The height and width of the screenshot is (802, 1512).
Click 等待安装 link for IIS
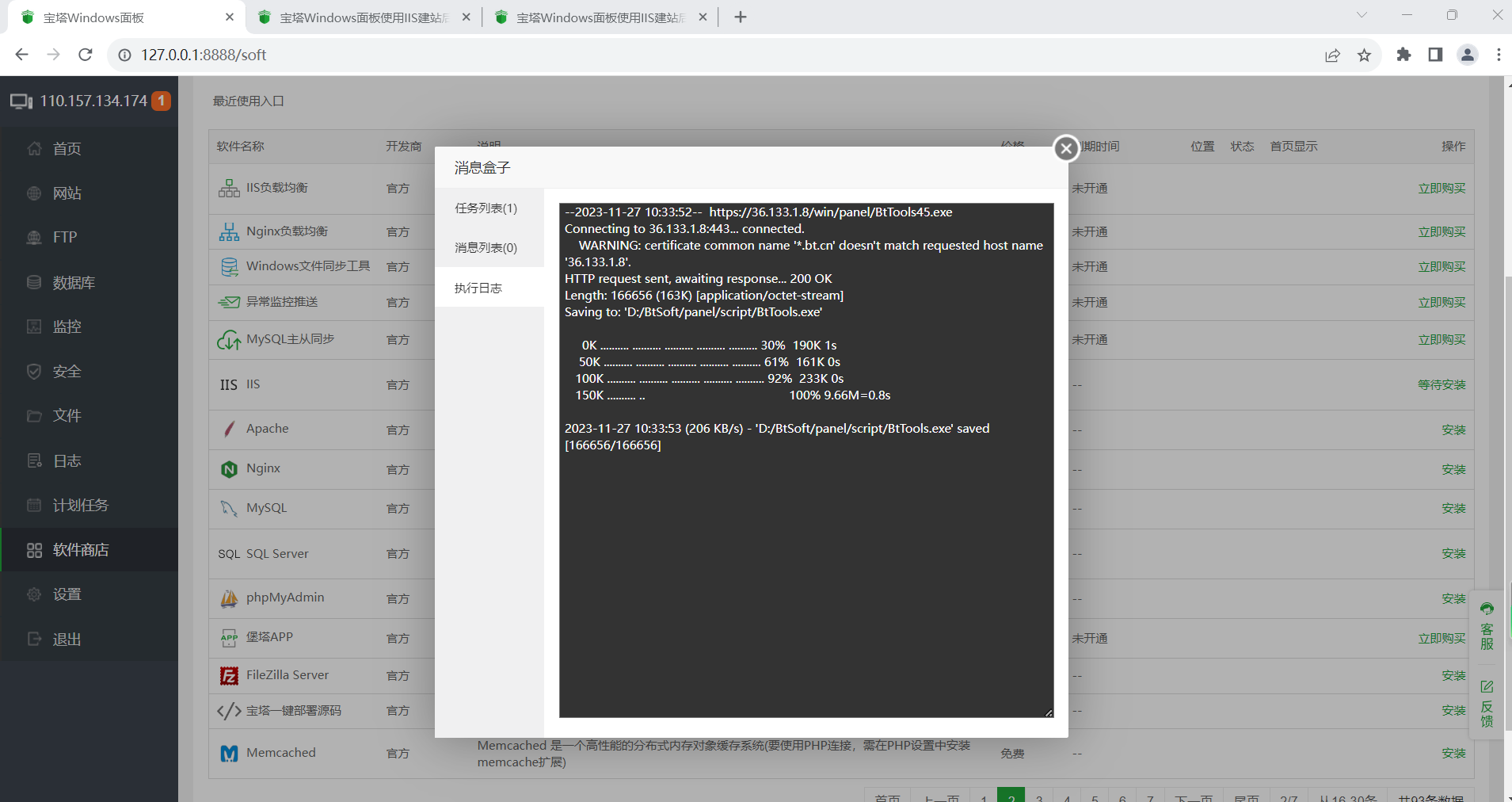[x=1442, y=384]
